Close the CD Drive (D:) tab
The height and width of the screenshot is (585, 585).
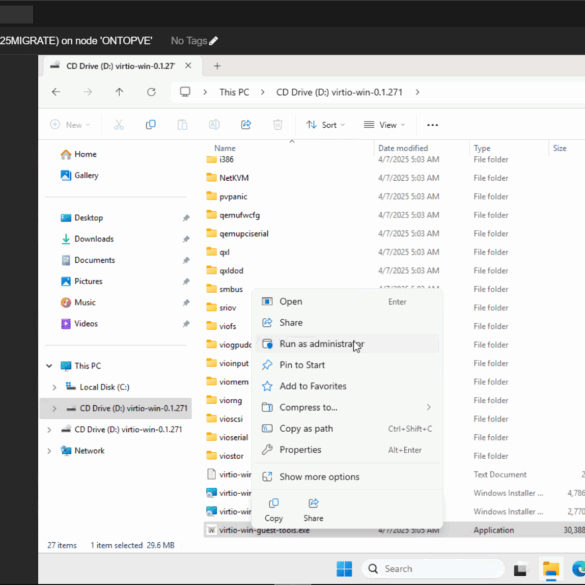click(x=188, y=66)
